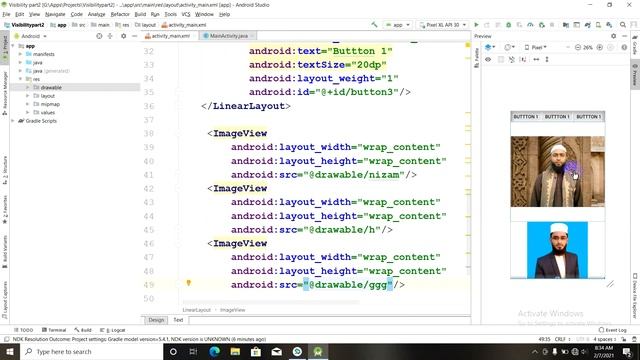Click Sync Project with Gradle Files icon
The image size is (640, 360).
[587, 25]
